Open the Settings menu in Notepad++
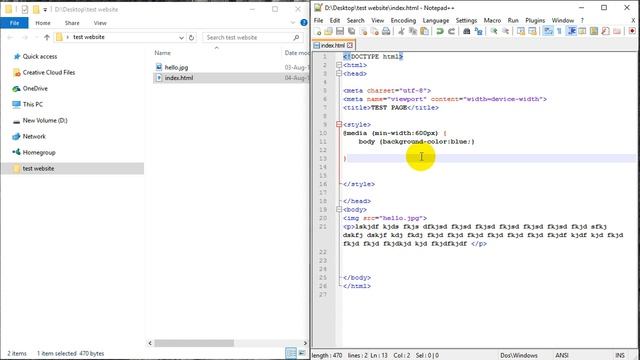This screenshot has height=360, width=640. [466, 20]
